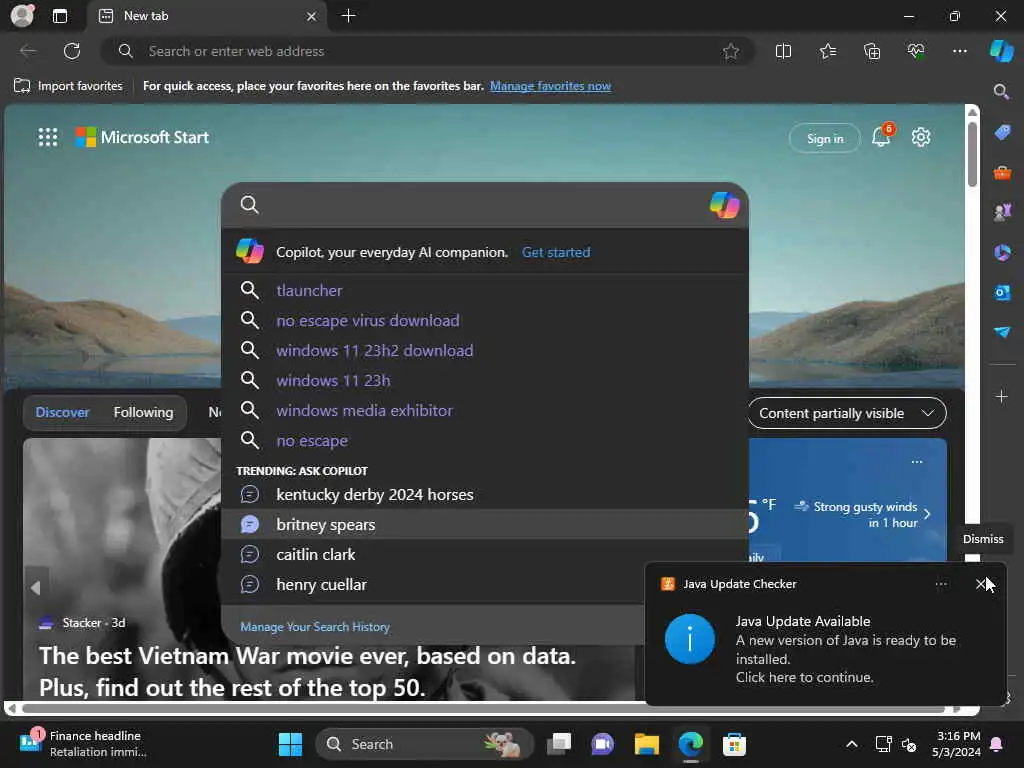Open Microsoft 365 in sidebar

(x=1002, y=252)
